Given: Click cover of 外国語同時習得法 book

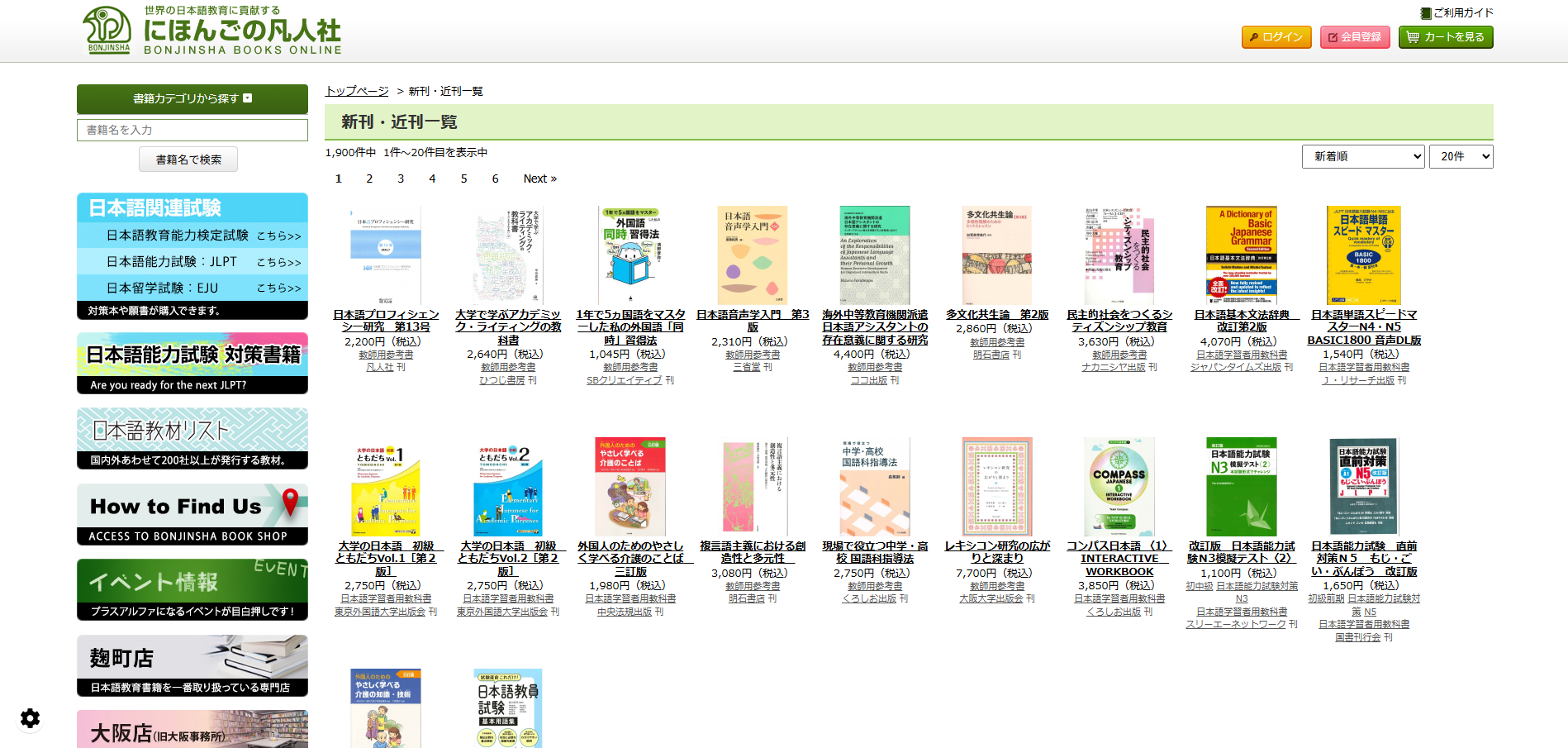Looking at the screenshot, I should click(x=630, y=255).
